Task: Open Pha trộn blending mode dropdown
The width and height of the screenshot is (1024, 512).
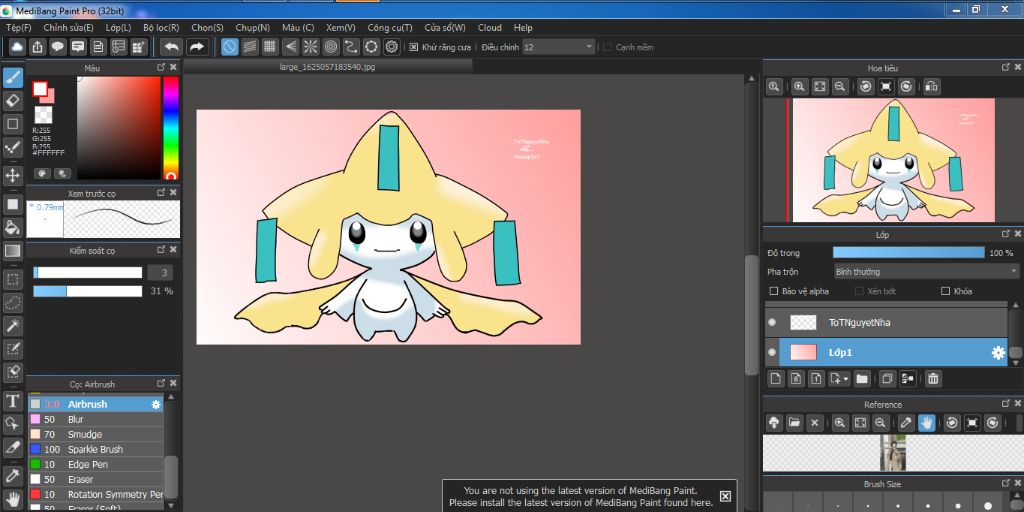Action: tap(926, 272)
